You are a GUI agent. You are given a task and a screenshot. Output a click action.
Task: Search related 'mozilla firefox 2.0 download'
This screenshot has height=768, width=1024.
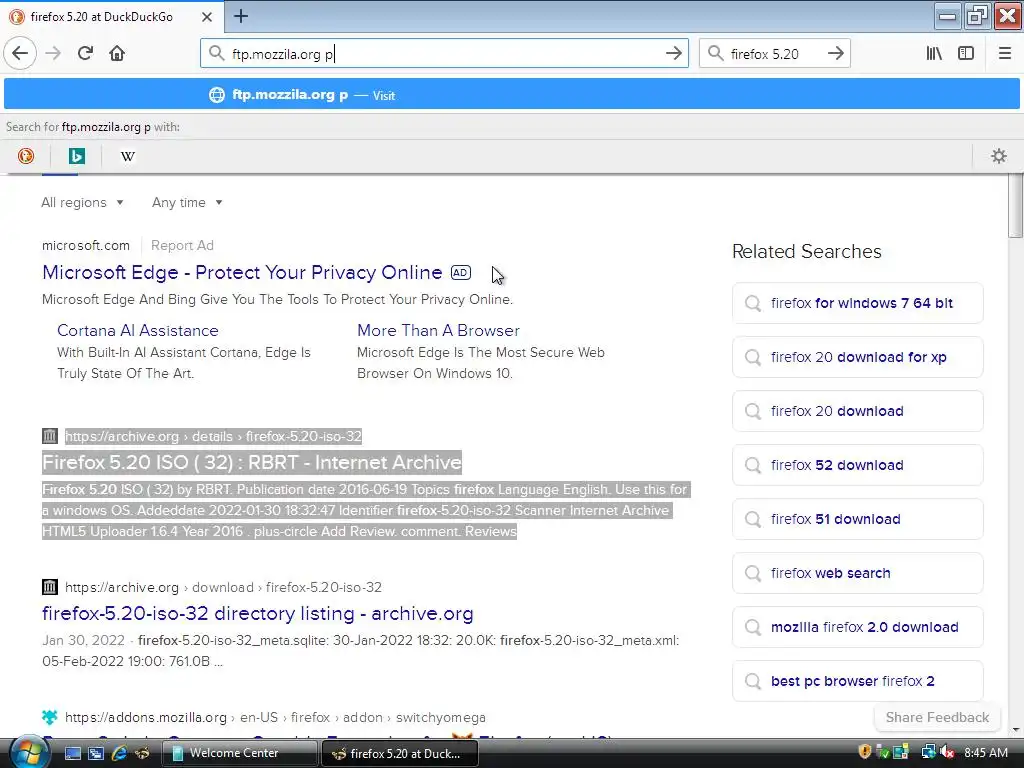[x=857, y=627]
